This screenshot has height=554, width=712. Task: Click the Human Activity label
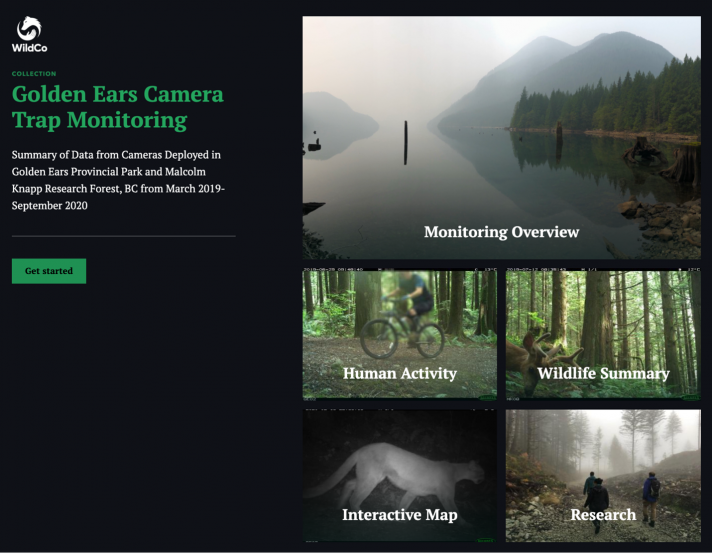click(400, 373)
